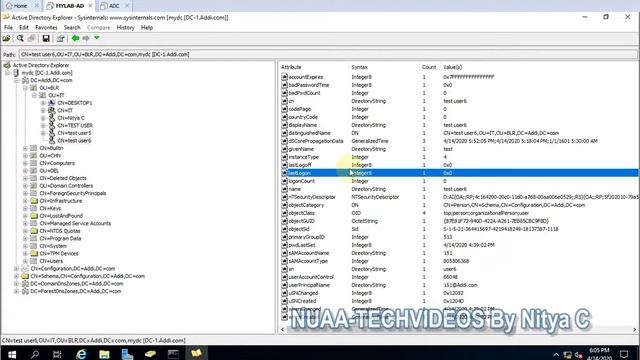Viewport: 640px width, 360px height.
Task: Open the Favorites menu
Action: click(x=46, y=27)
